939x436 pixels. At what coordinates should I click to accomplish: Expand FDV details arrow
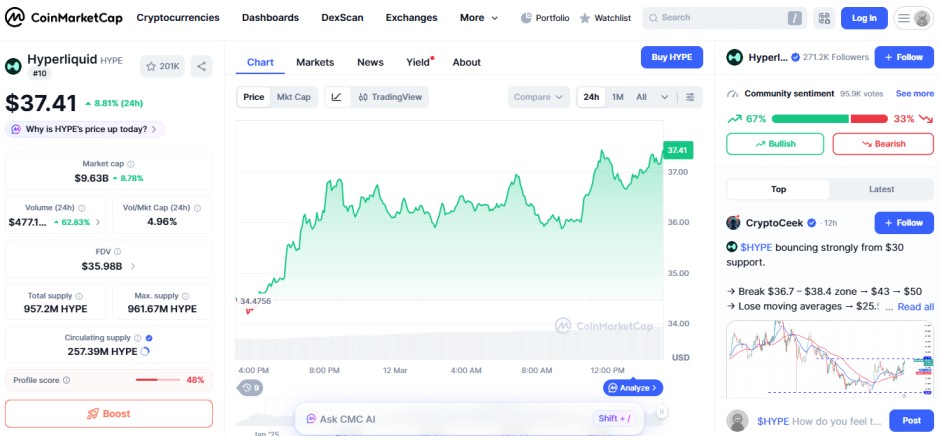click(x=133, y=267)
